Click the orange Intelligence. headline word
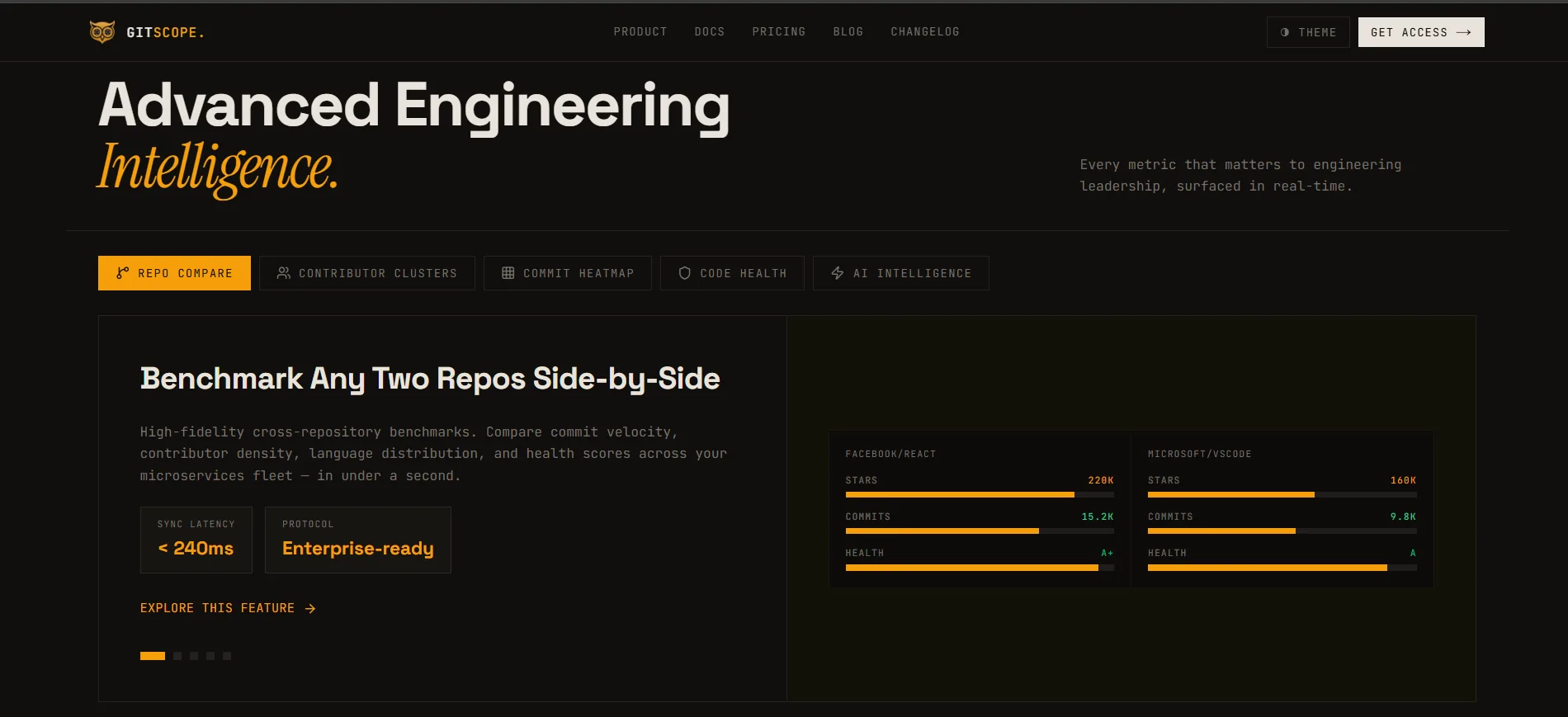This screenshot has height=717, width=1568. pos(218,168)
